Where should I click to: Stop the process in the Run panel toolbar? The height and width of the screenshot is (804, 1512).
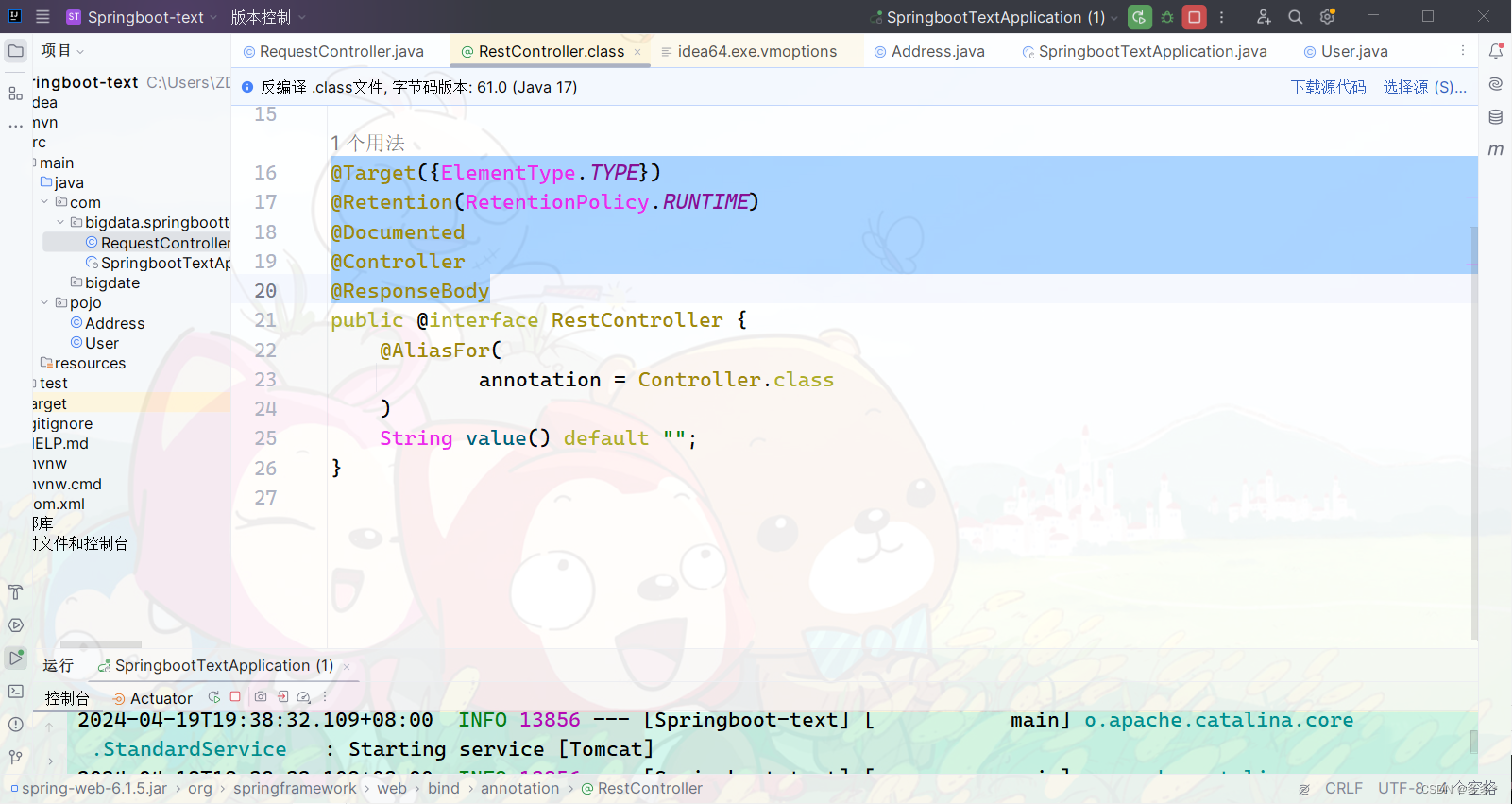tap(235, 697)
